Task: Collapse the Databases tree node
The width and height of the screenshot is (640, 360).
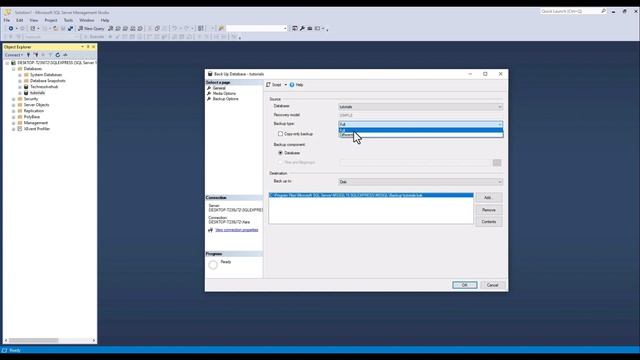Action: pyautogui.click(x=13, y=69)
